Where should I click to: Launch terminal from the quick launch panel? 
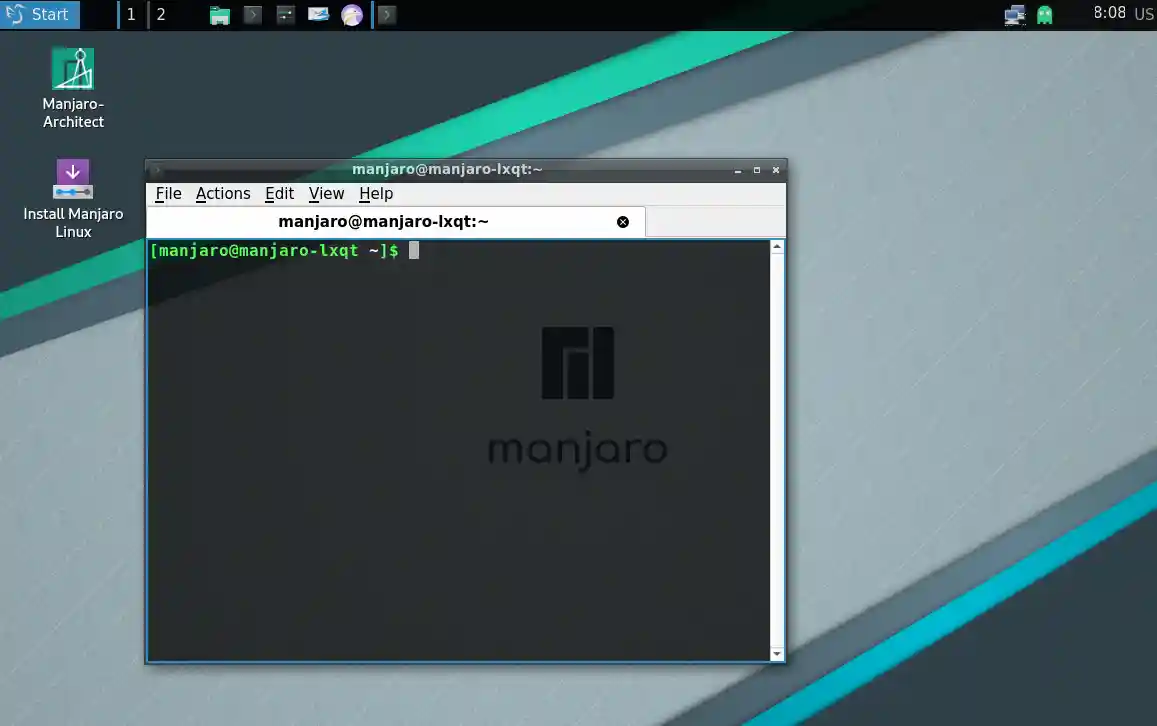pos(252,15)
